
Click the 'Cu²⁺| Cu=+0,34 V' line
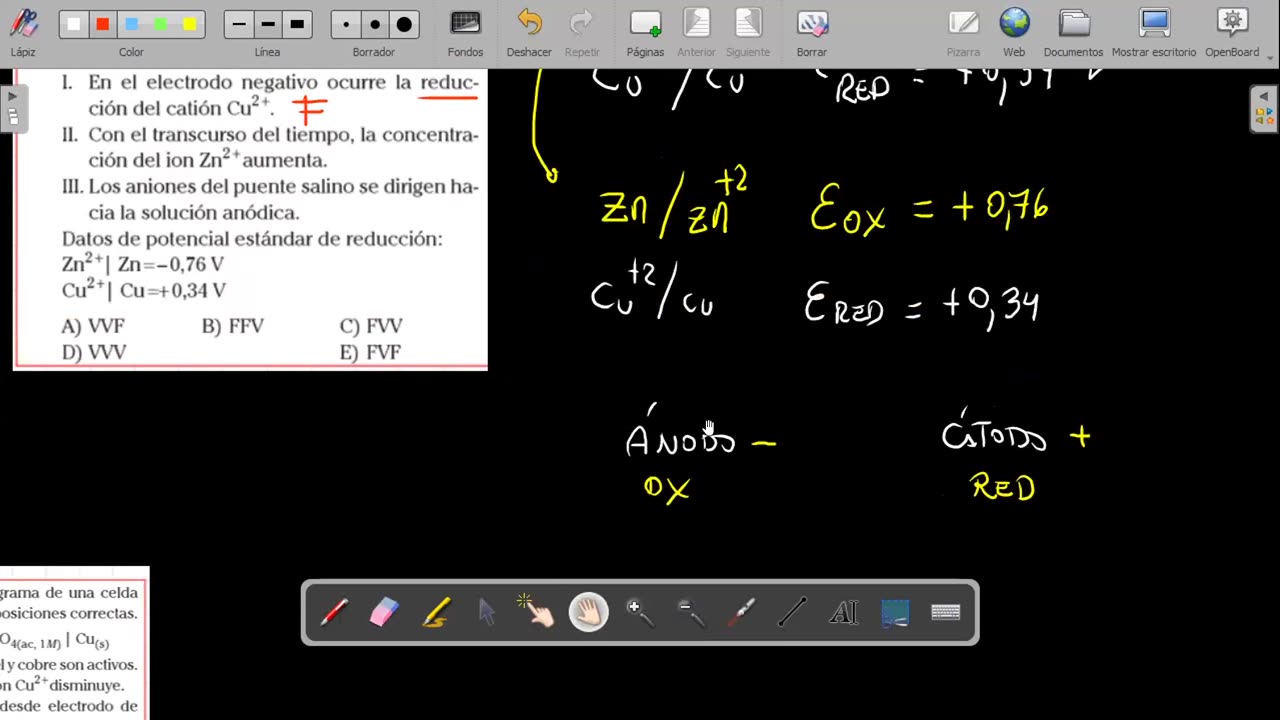click(x=144, y=290)
